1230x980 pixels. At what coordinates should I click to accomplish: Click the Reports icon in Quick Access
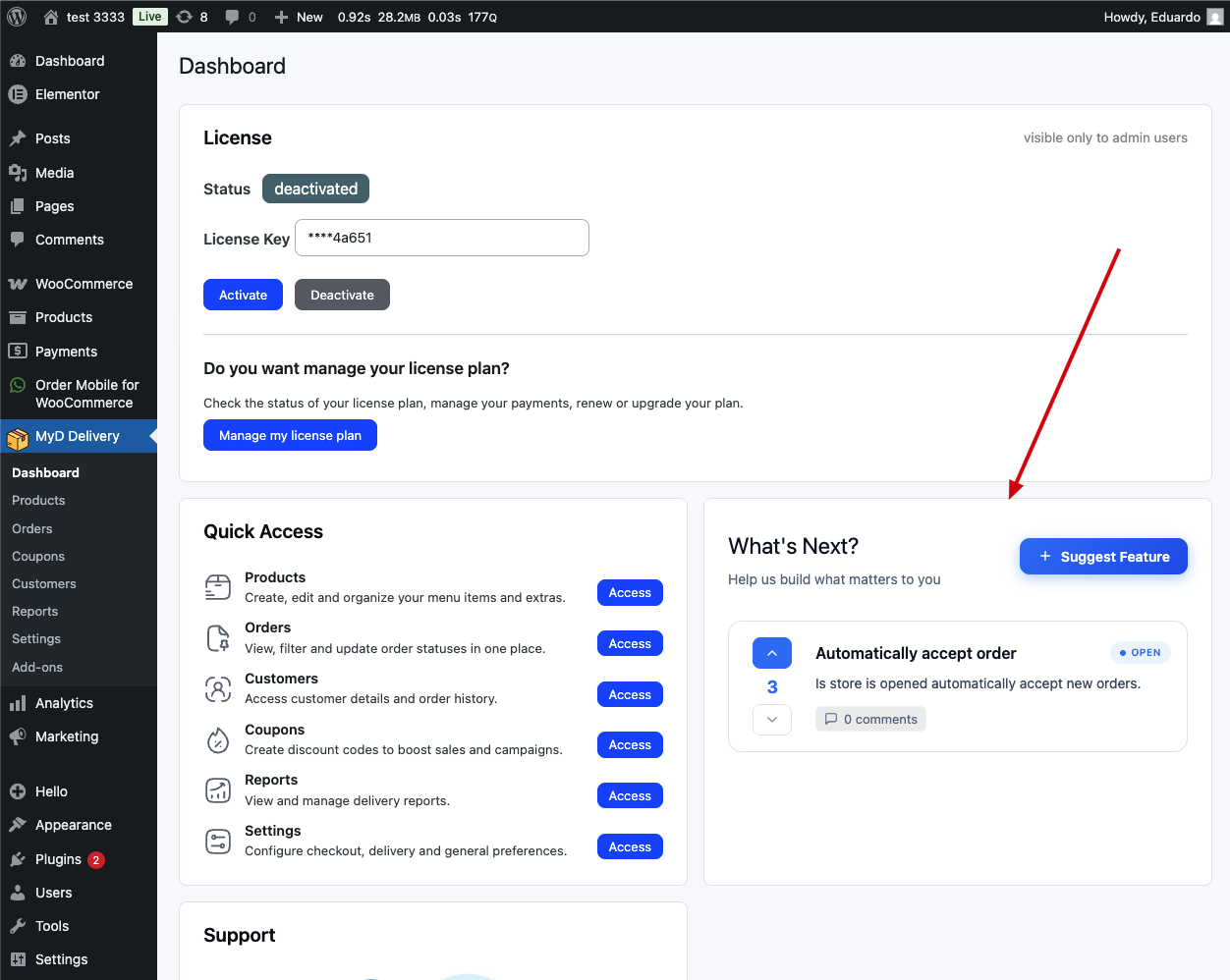(x=218, y=789)
